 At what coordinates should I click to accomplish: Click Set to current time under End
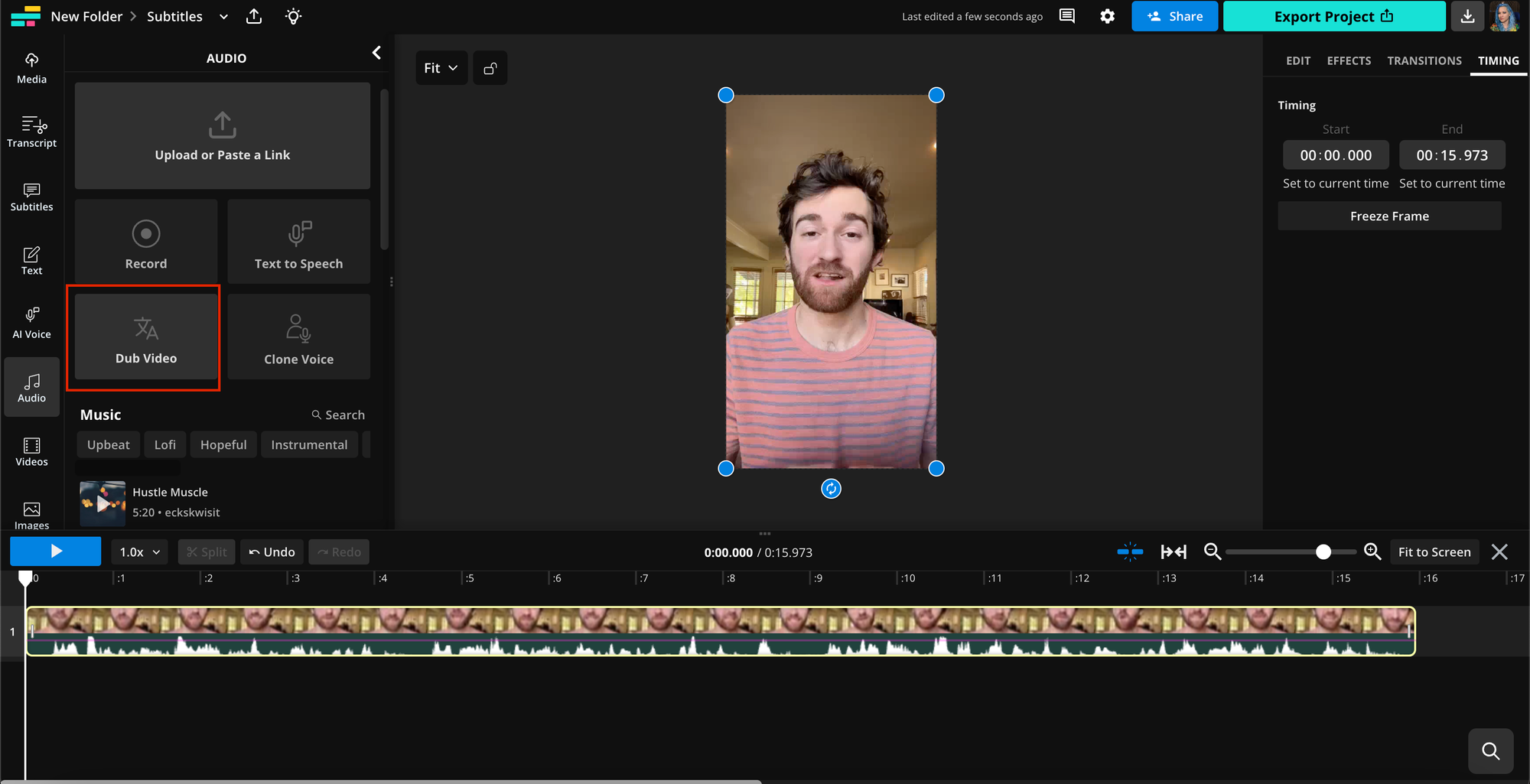point(1452,184)
